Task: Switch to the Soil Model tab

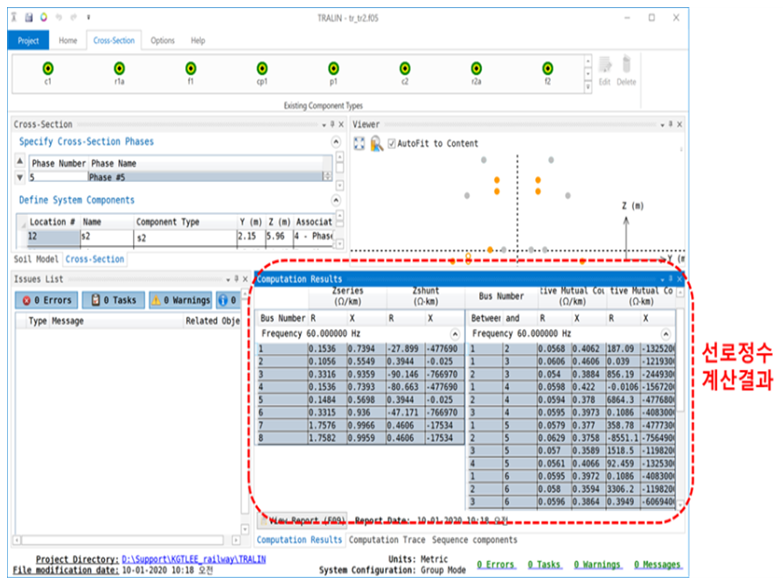Action: pyautogui.click(x=36, y=259)
